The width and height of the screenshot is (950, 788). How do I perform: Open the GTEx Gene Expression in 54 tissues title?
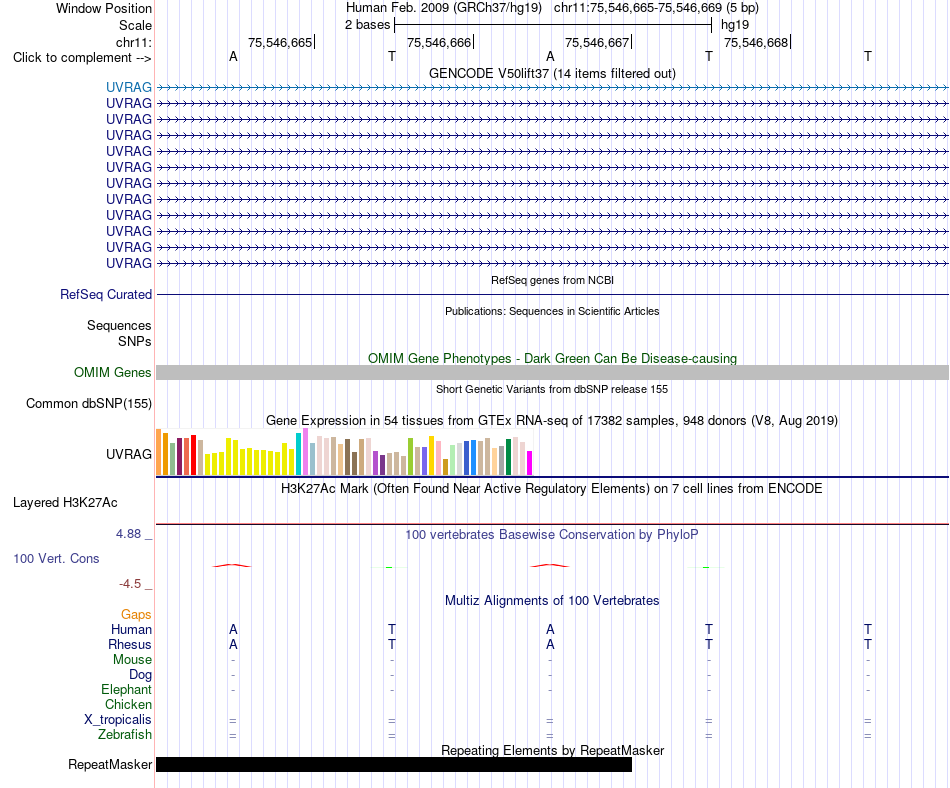[x=552, y=420]
